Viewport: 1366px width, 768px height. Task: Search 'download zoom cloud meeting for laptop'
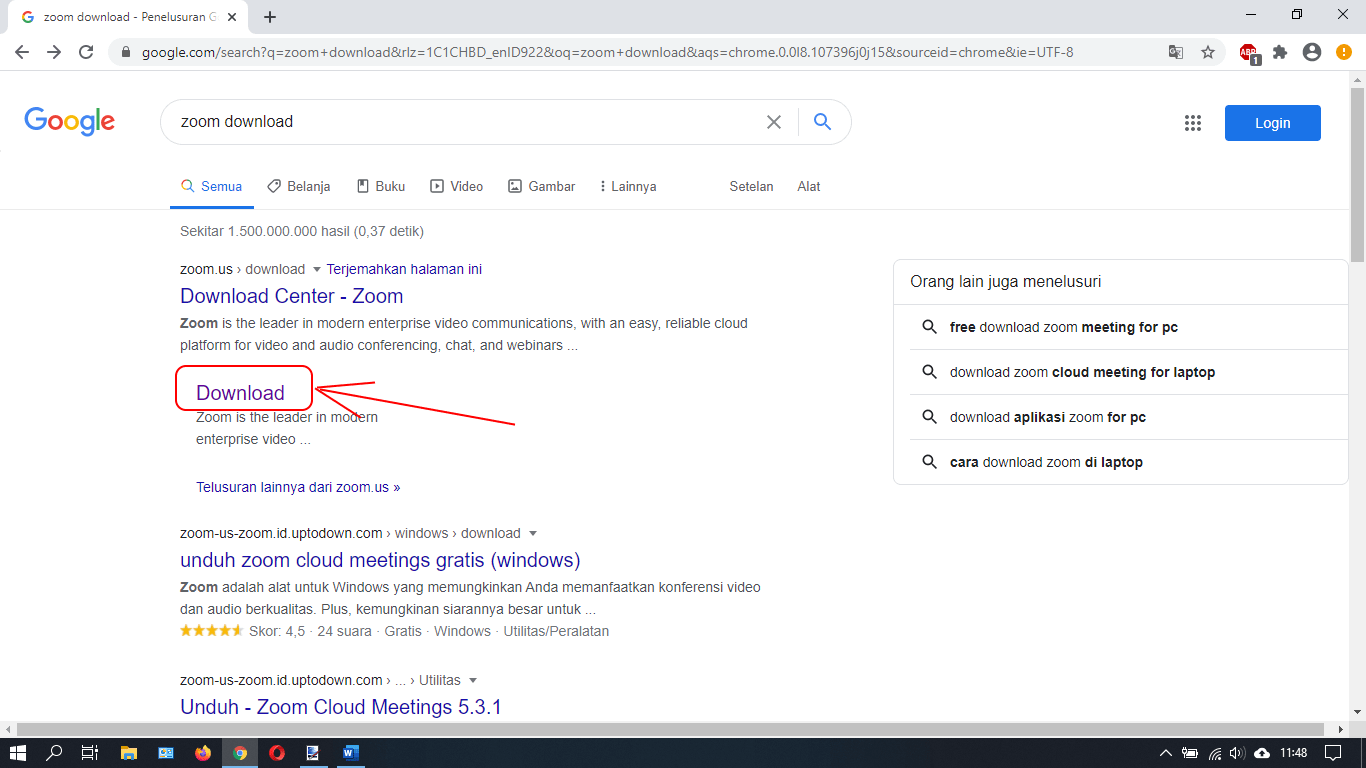tap(1083, 372)
